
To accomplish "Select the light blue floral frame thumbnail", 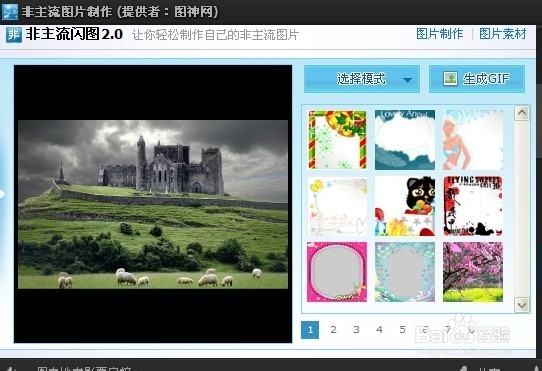I will pos(405,272).
